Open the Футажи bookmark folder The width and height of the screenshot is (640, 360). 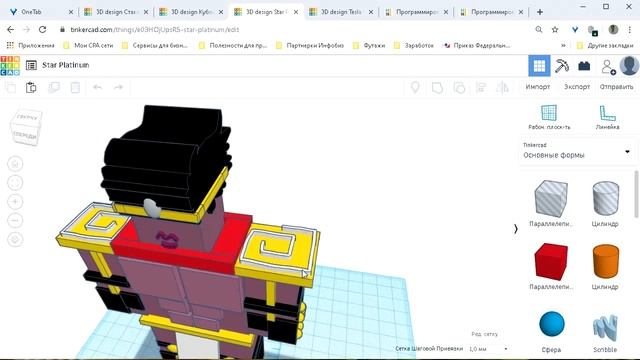(x=369, y=45)
